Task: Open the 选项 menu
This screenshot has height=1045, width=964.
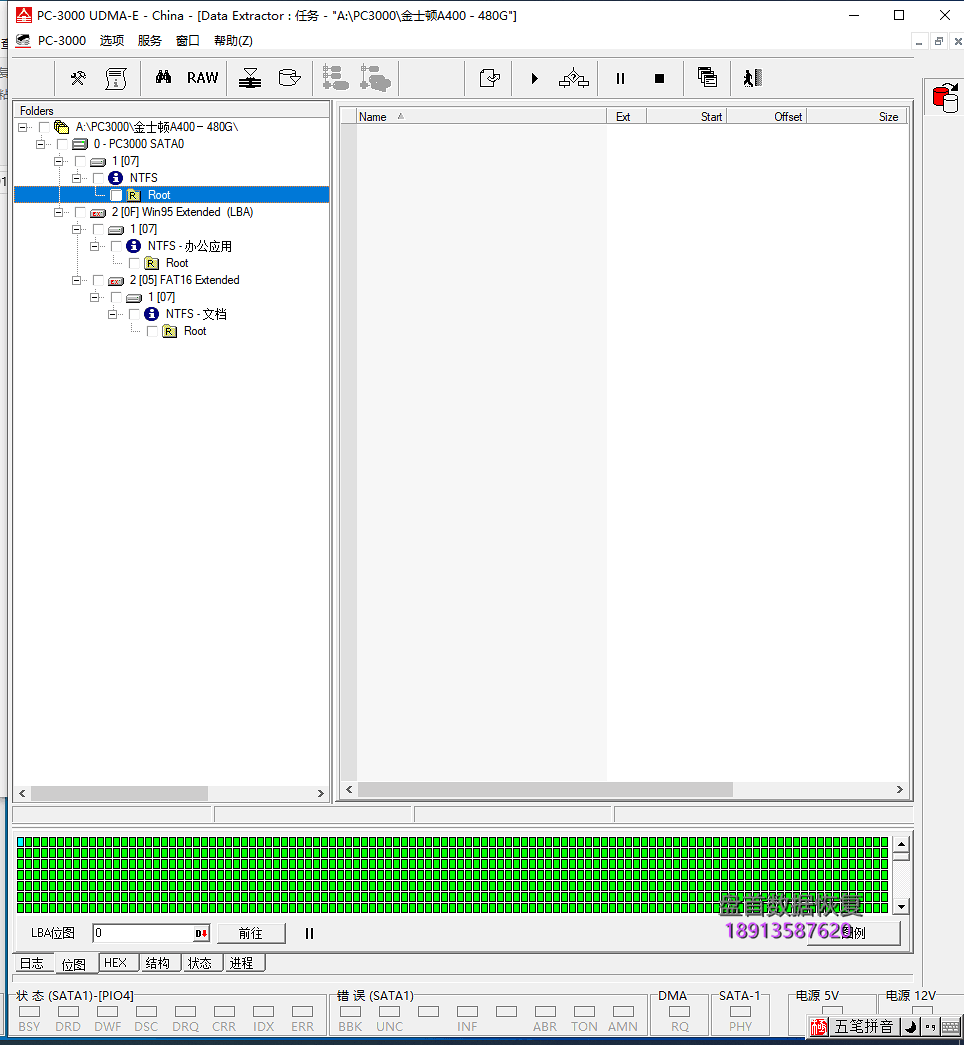Action: (112, 41)
